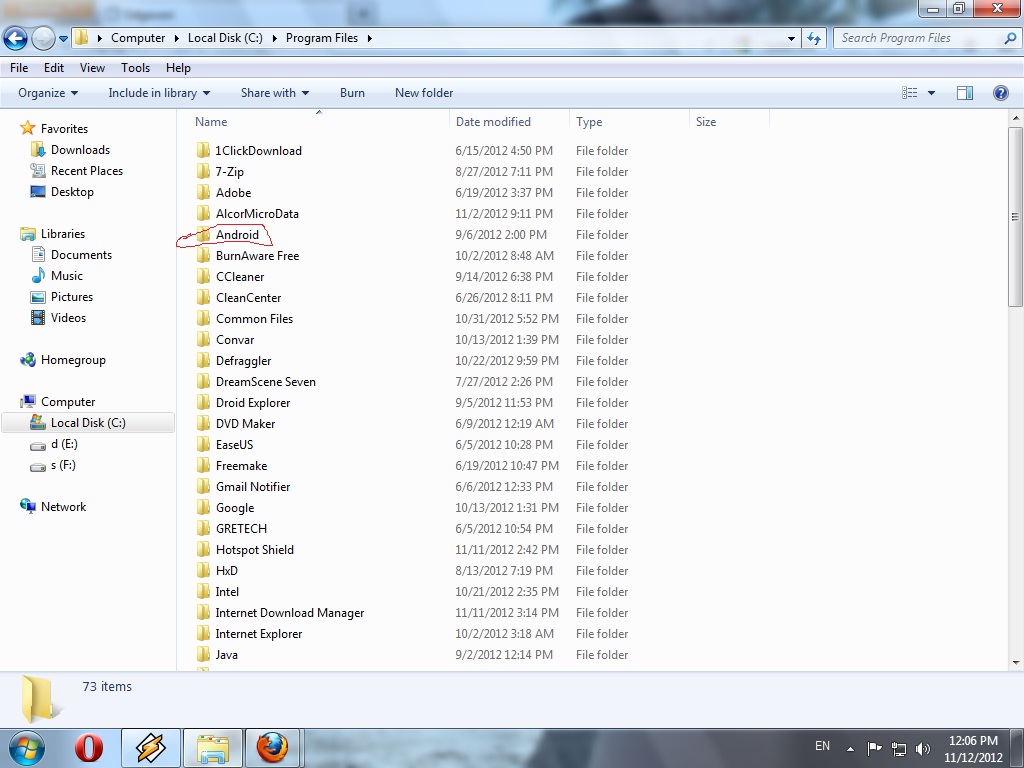The width and height of the screenshot is (1024, 768).
Task: Open Videos library
Action: point(68,317)
